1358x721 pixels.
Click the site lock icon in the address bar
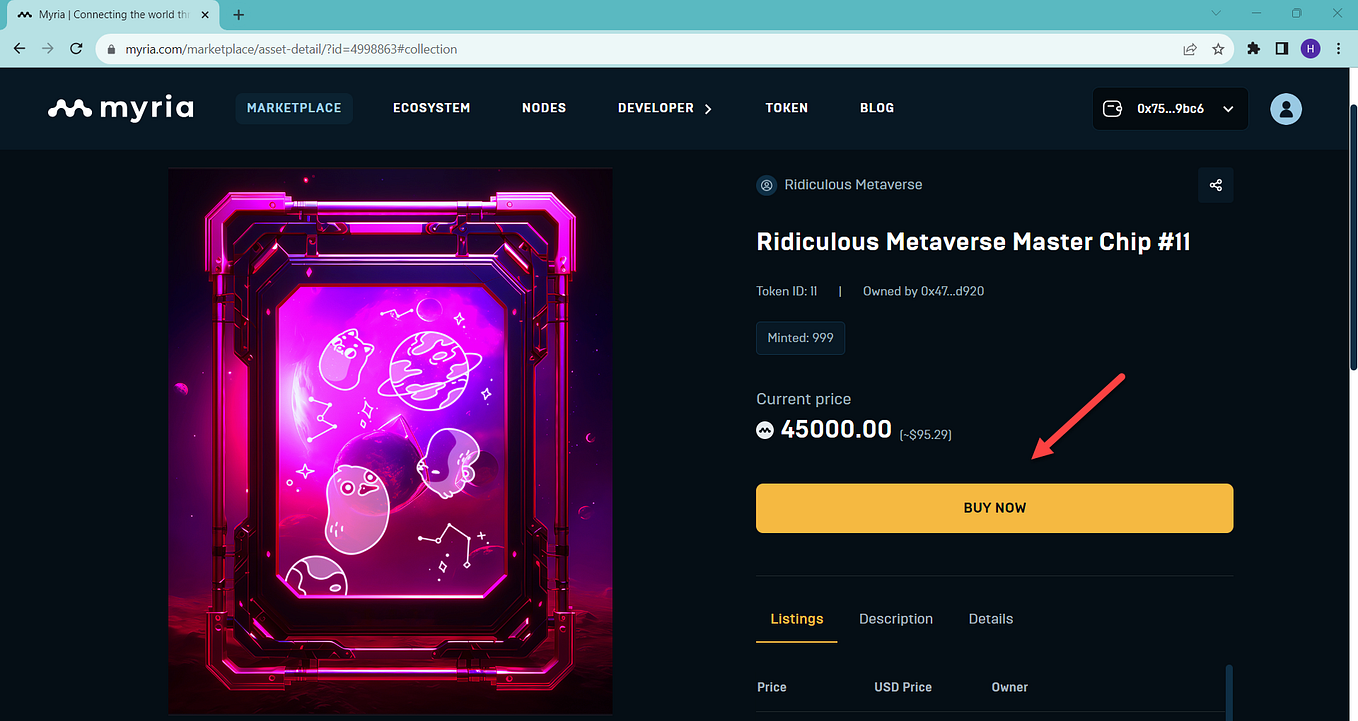[x=110, y=48]
